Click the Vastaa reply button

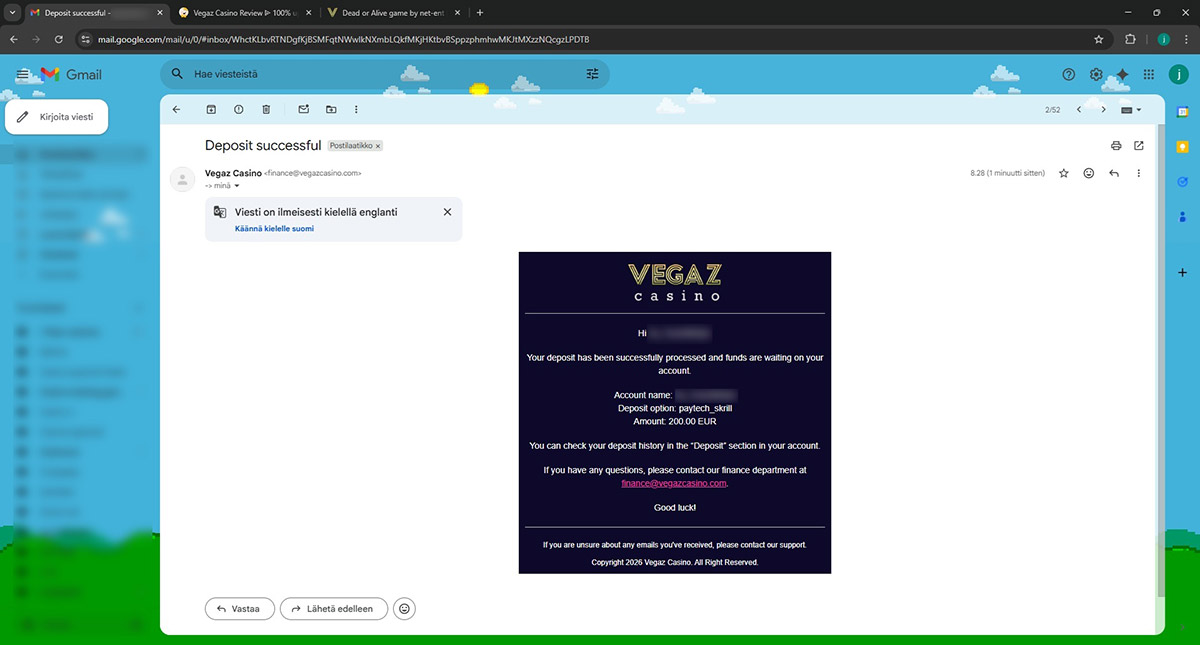point(239,608)
